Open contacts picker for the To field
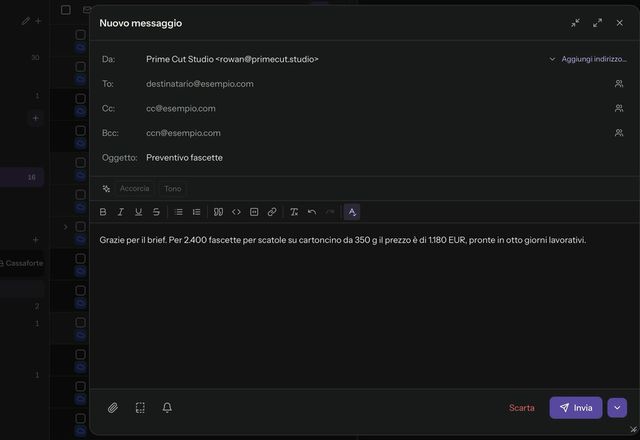 (x=619, y=84)
